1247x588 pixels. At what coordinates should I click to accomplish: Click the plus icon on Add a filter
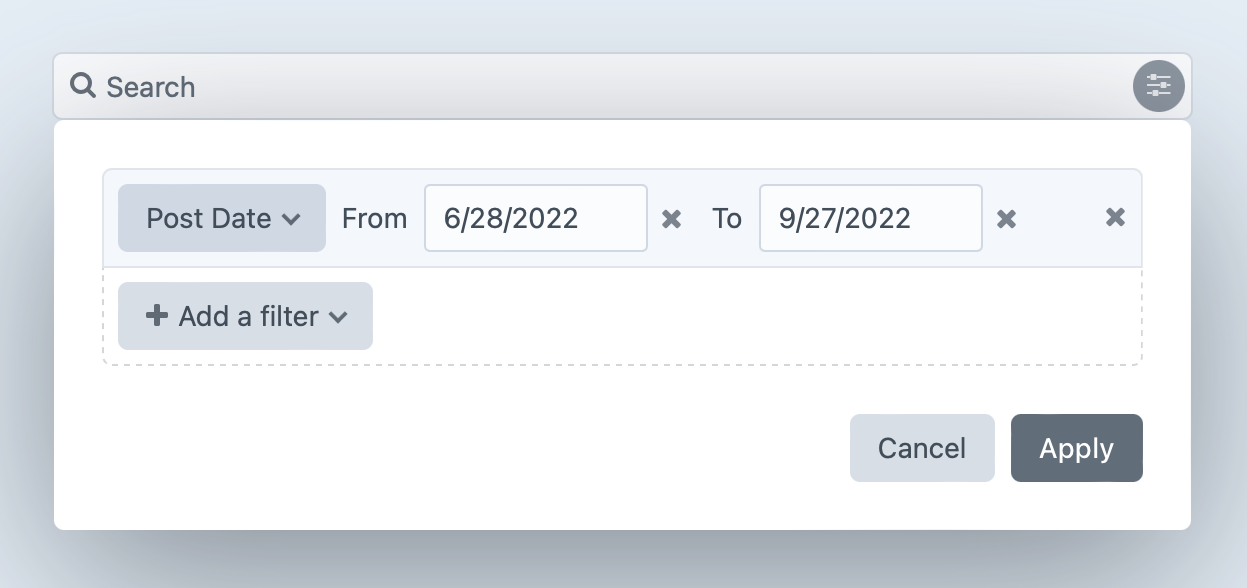pos(156,316)
